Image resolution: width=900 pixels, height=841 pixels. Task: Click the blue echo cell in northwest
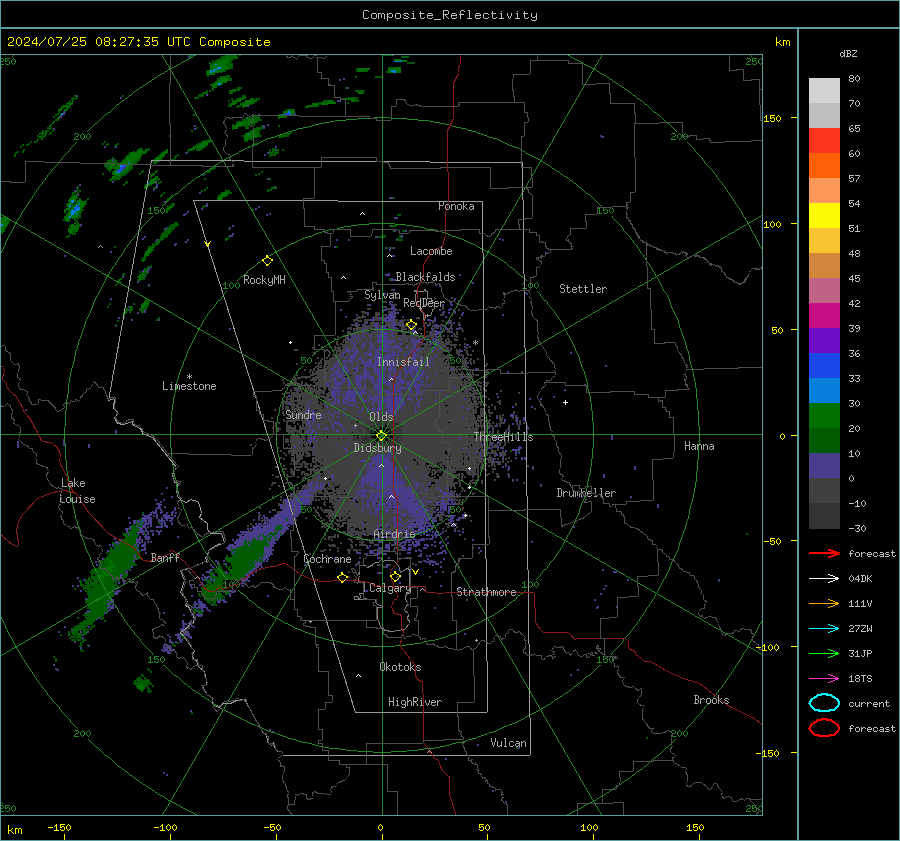click(x=74, y=209)
